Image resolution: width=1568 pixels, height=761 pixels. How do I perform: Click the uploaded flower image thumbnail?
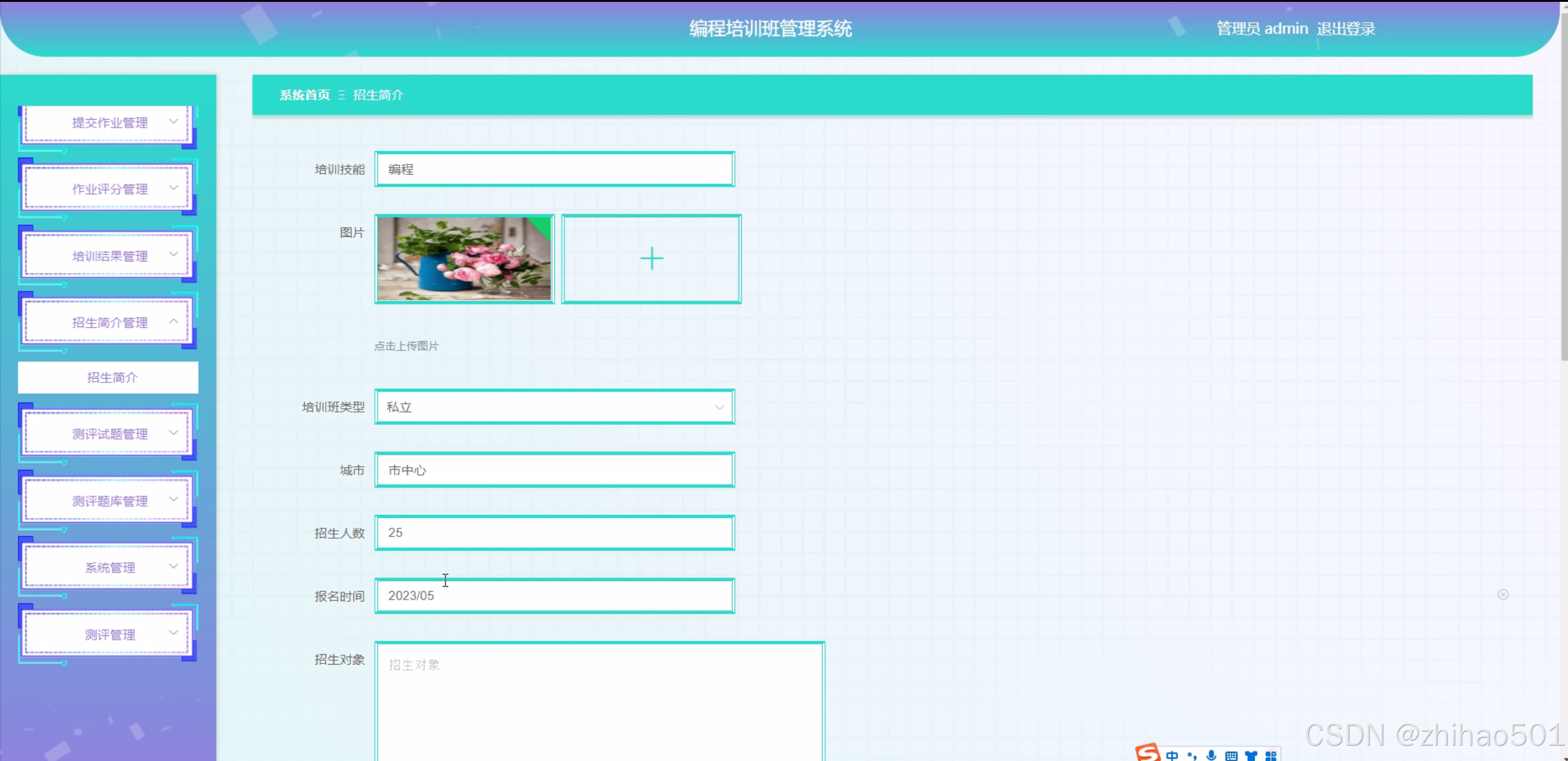pyautogui.click(x=464, y=258)
